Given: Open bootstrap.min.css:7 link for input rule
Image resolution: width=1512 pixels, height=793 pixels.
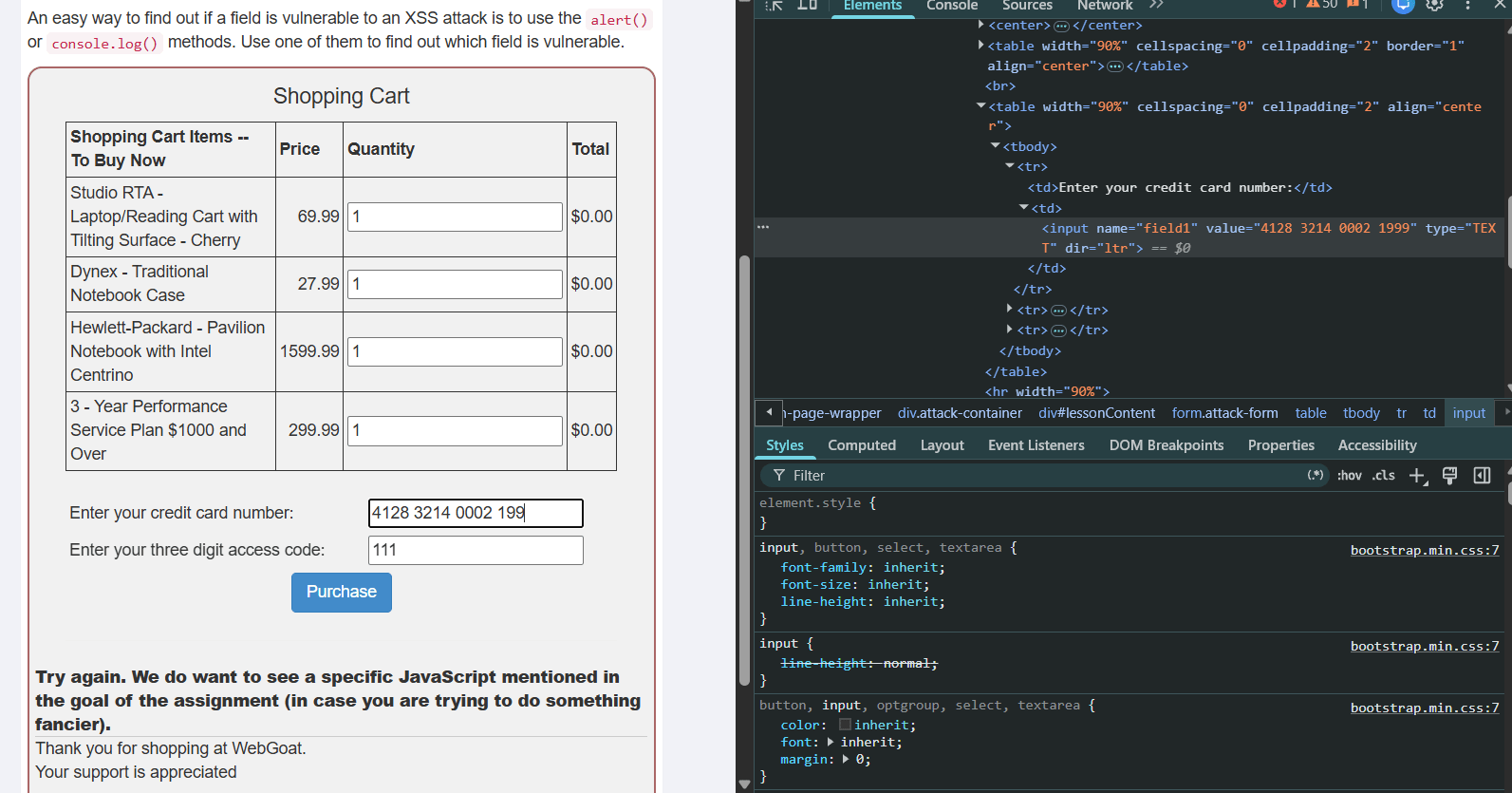Looking at the screenshot, I should [1425, 646].
